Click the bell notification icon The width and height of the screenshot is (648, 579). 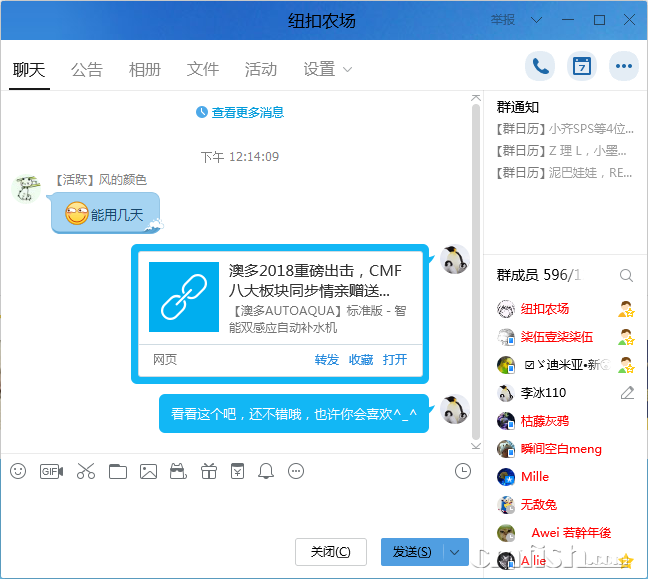(266, 471)
